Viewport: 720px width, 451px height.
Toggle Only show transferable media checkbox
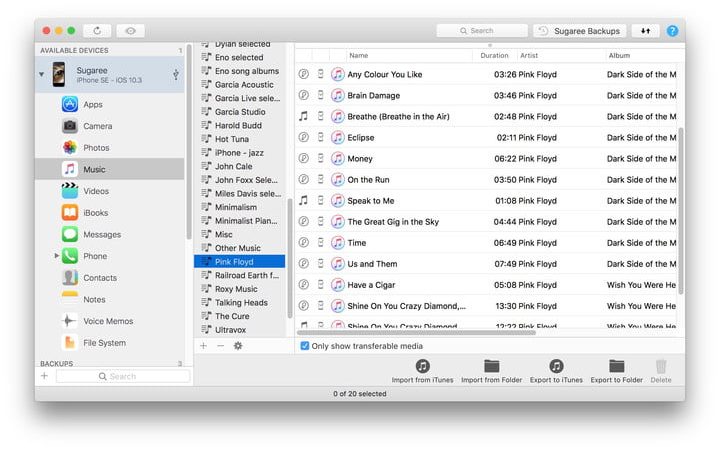click(x=305, y=346)
